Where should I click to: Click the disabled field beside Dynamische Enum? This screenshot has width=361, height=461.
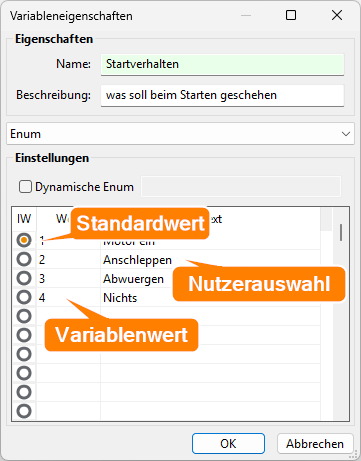coord(241,187)
